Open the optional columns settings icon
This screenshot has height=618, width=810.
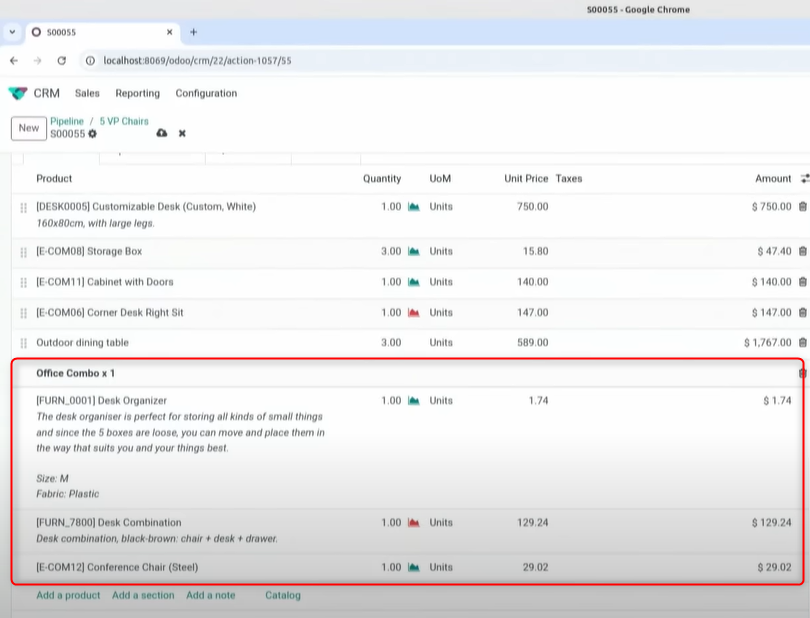point(805,179)
